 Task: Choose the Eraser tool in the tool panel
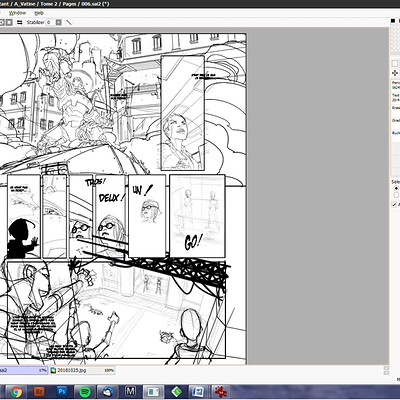click(396, 108)
